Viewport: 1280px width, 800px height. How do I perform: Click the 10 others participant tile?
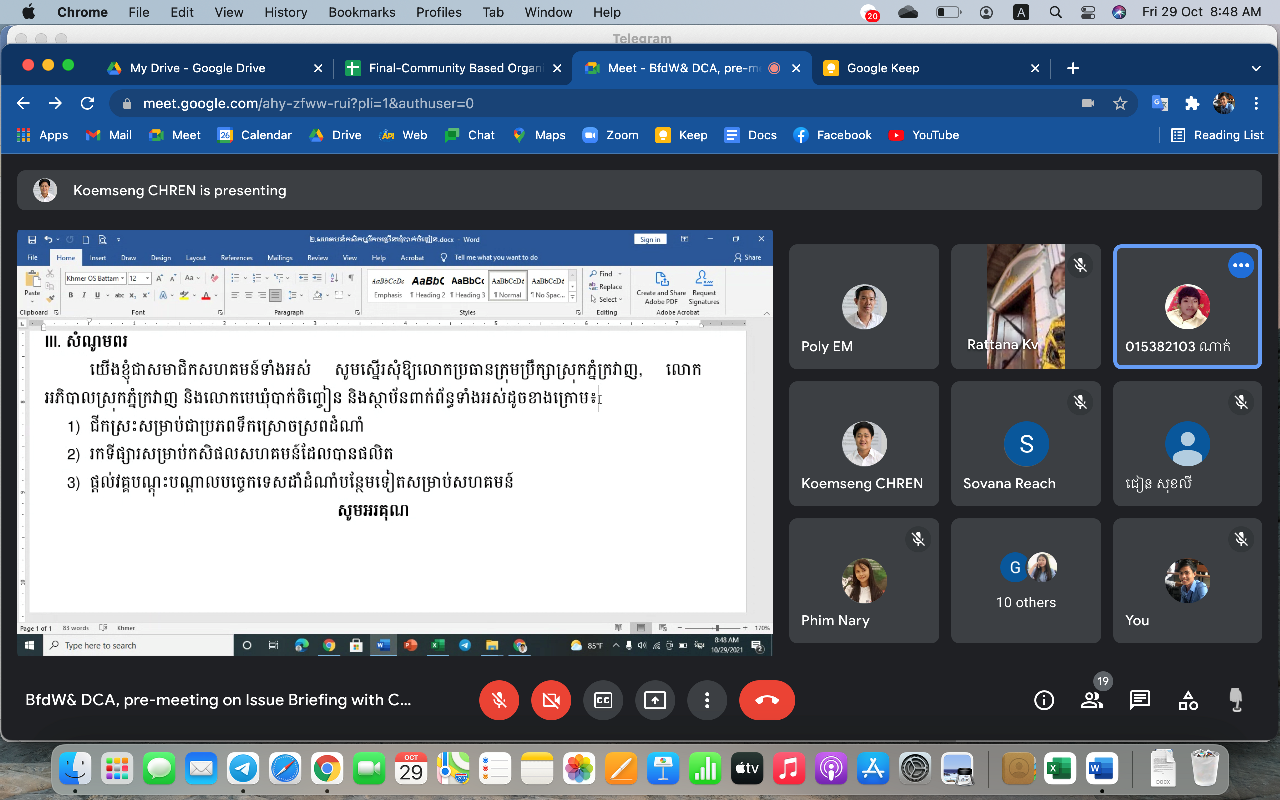click(1026, 580)
